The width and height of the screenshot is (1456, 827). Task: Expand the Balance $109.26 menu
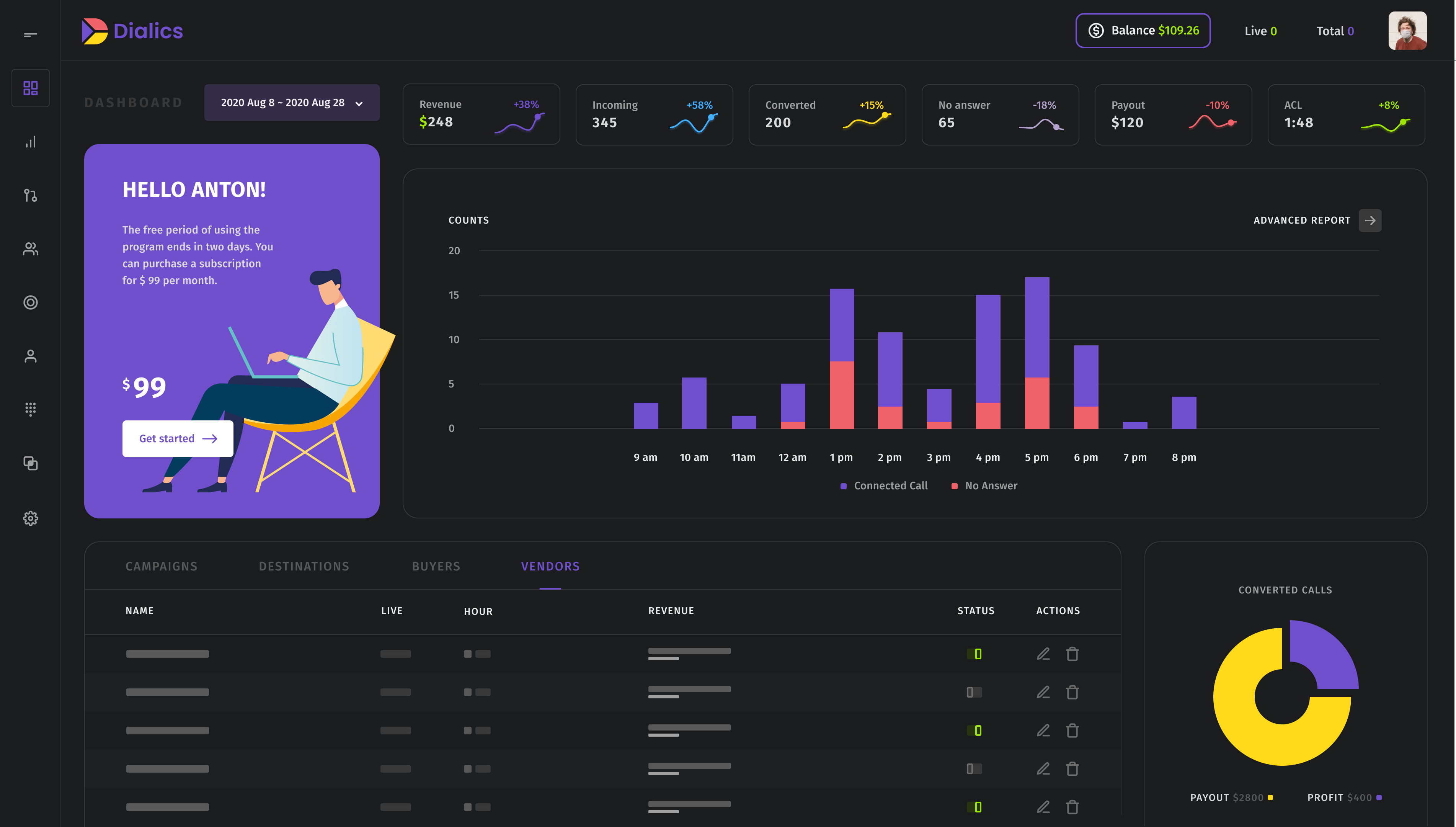(1143, 31)
